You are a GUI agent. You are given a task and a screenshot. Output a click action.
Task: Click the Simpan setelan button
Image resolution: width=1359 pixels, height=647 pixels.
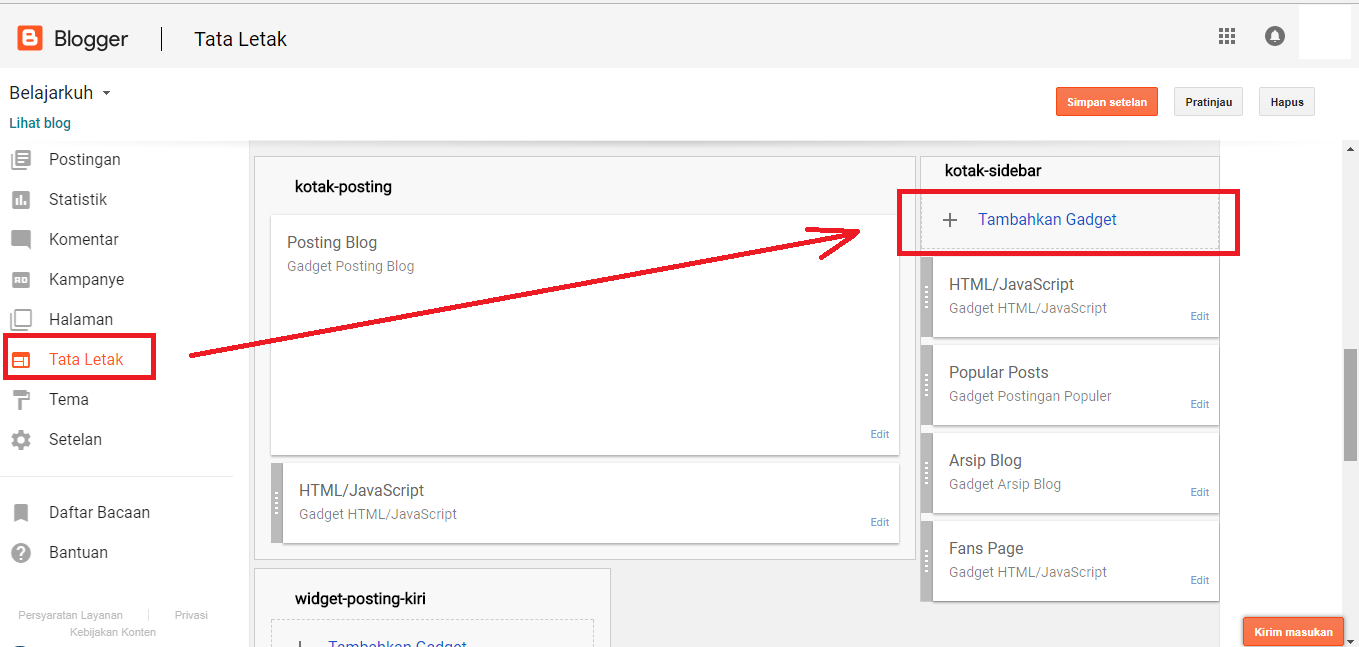click(1107, 102)
